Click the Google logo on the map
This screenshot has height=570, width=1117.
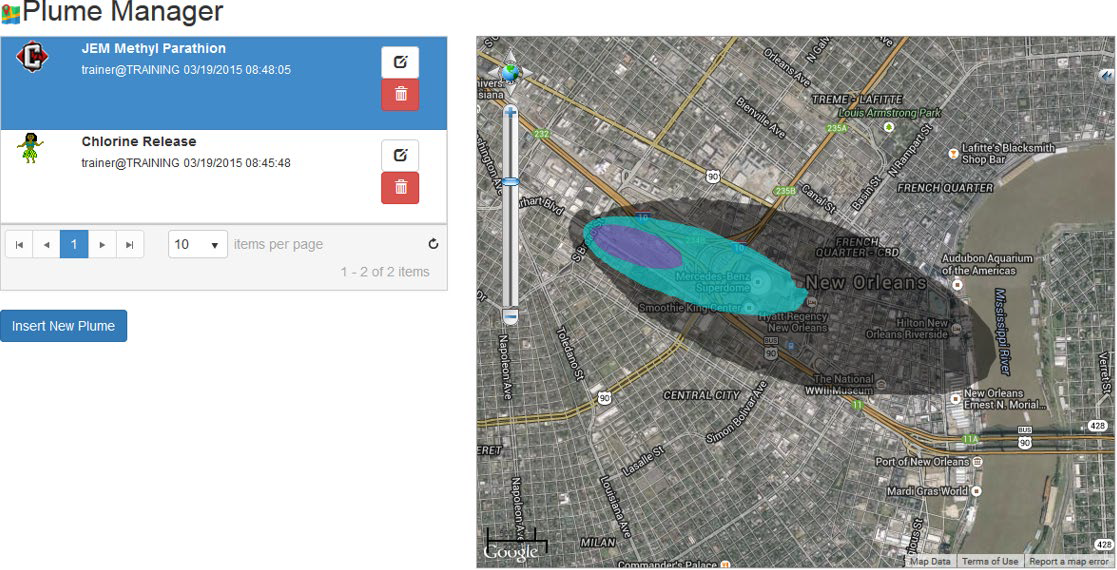point(511,553)
